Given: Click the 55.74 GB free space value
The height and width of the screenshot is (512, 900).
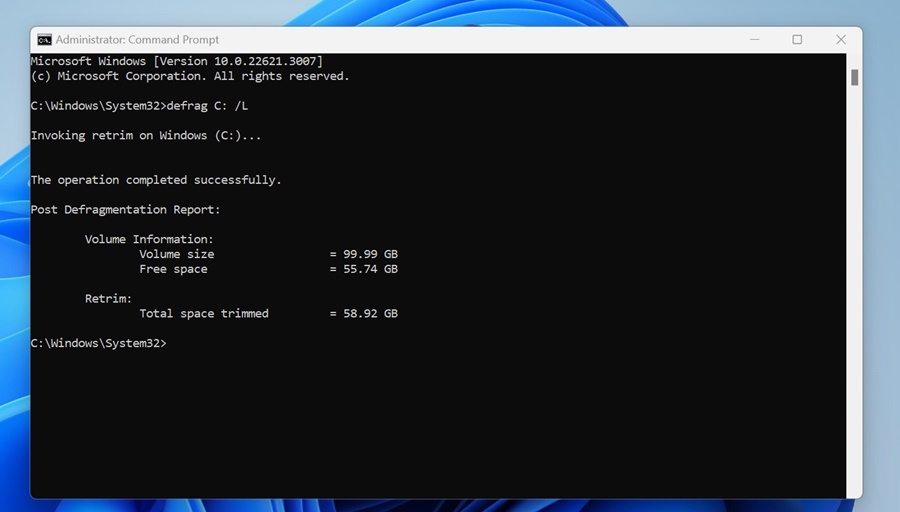Looking at the screenshot, I should click(370, 269).
